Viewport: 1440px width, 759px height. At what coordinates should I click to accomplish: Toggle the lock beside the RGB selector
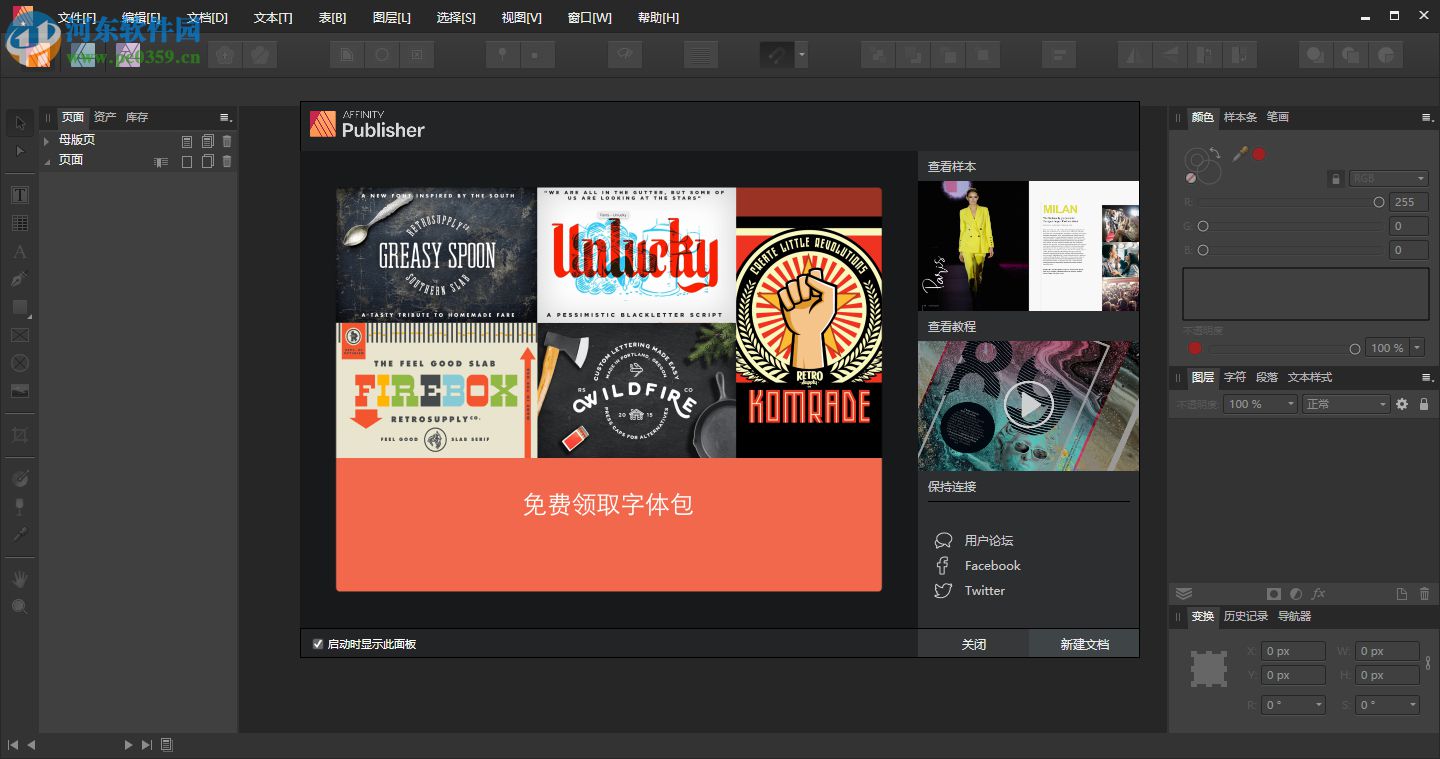tap(1336, 178)
